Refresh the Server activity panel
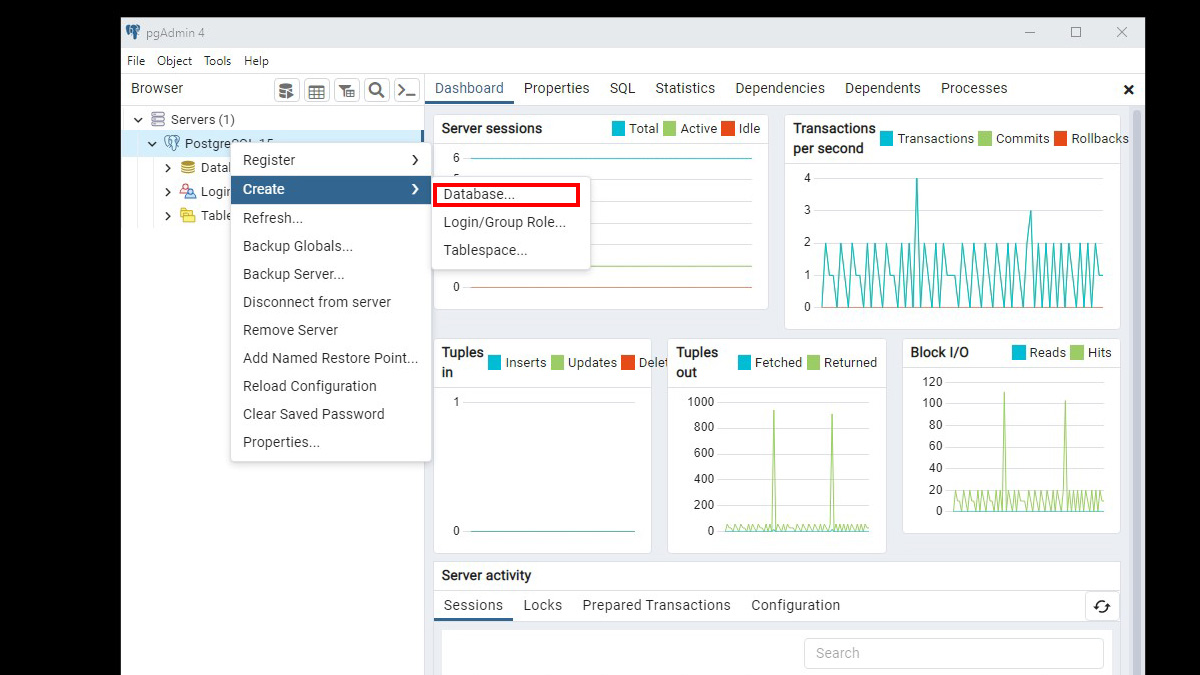This screenshot has width=1200, height=675. tap(1101, 606)
